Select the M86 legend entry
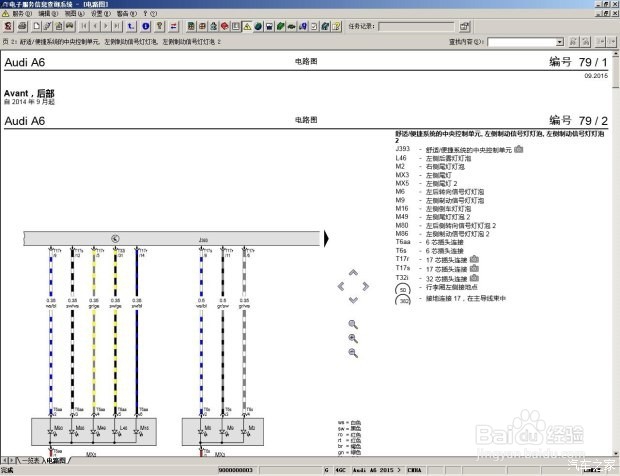 tap(442, 234)
